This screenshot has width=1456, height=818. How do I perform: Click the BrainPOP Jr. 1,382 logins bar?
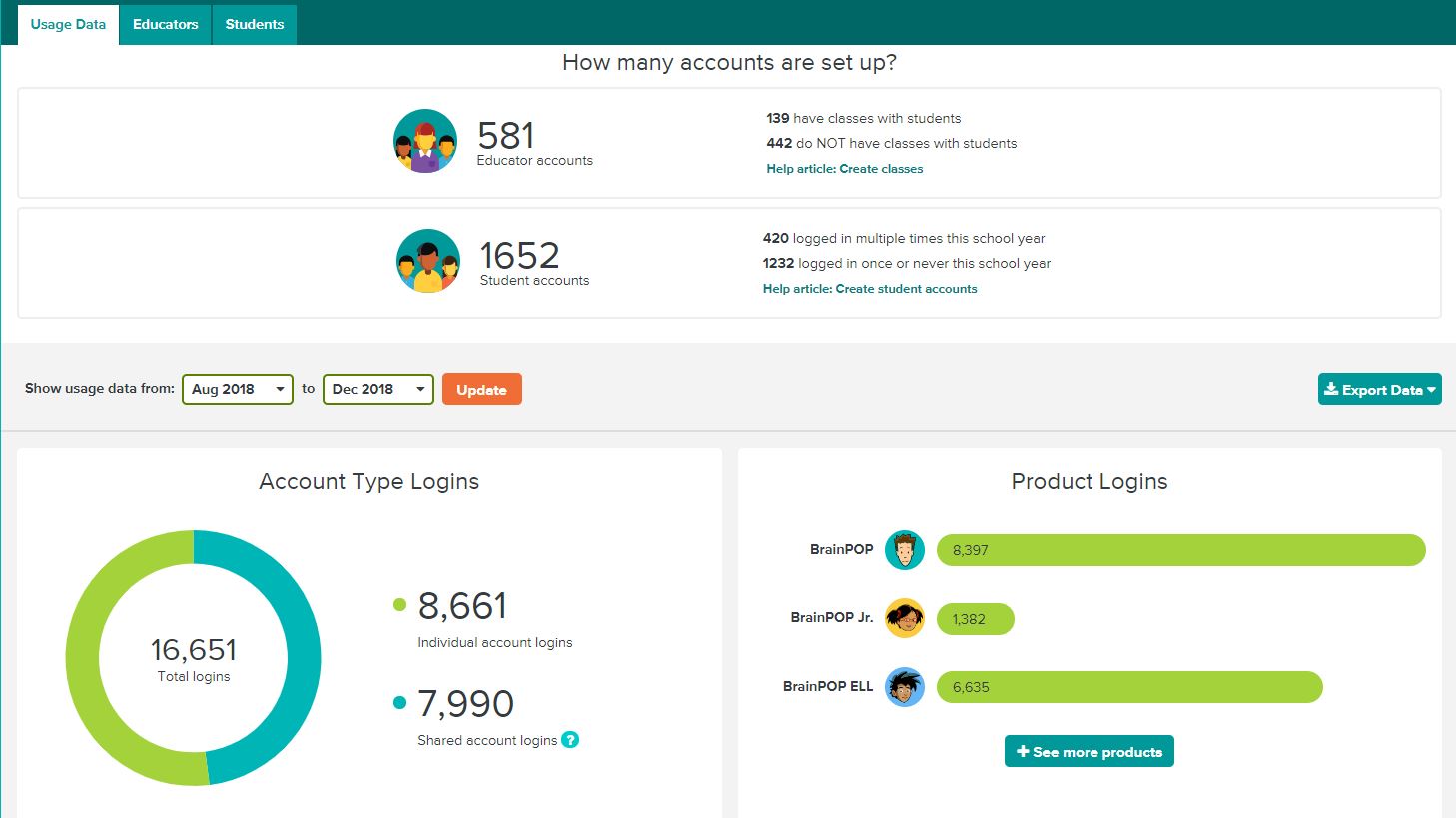coord(975,619)
